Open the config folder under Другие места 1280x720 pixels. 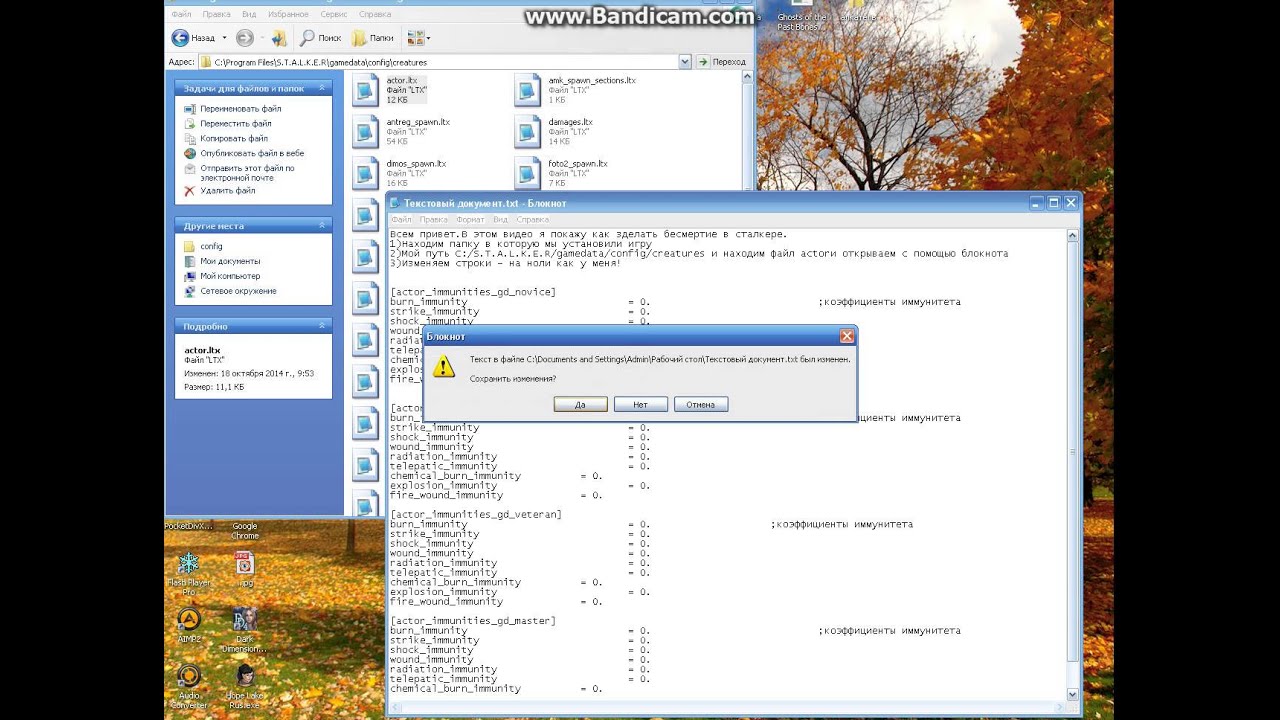pyautogui.click(x=211, y=246)
